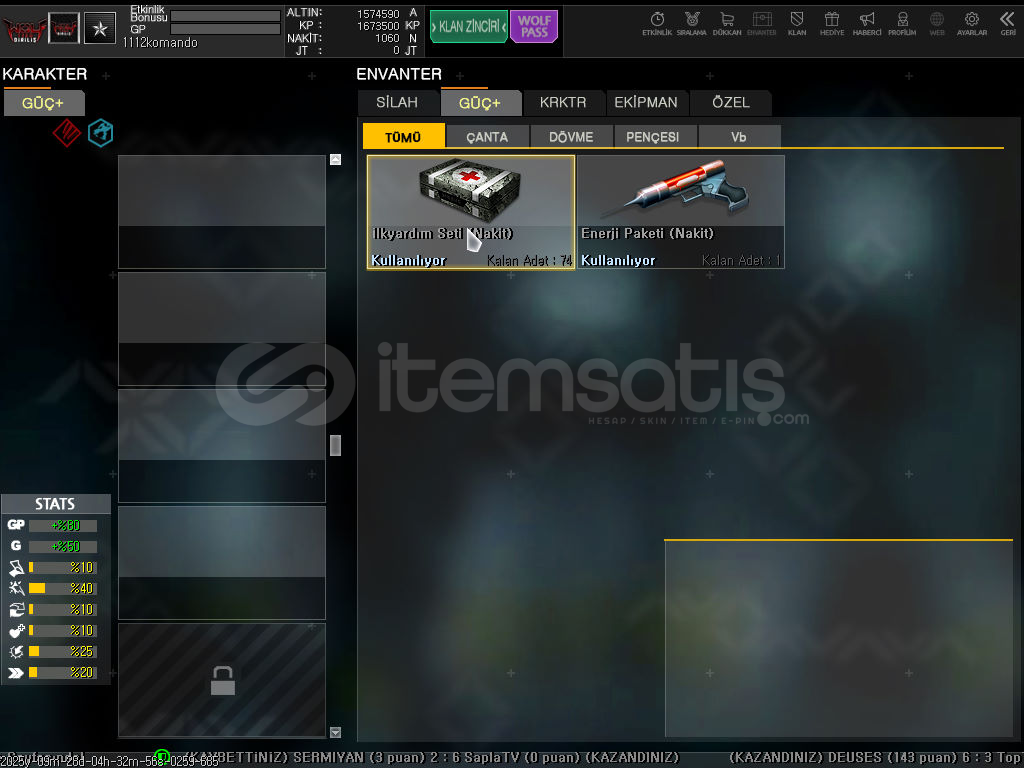This screenshot has width=1024, height=768.
Task: Select the DÖVME filter tab
Action: coord(571,136)
